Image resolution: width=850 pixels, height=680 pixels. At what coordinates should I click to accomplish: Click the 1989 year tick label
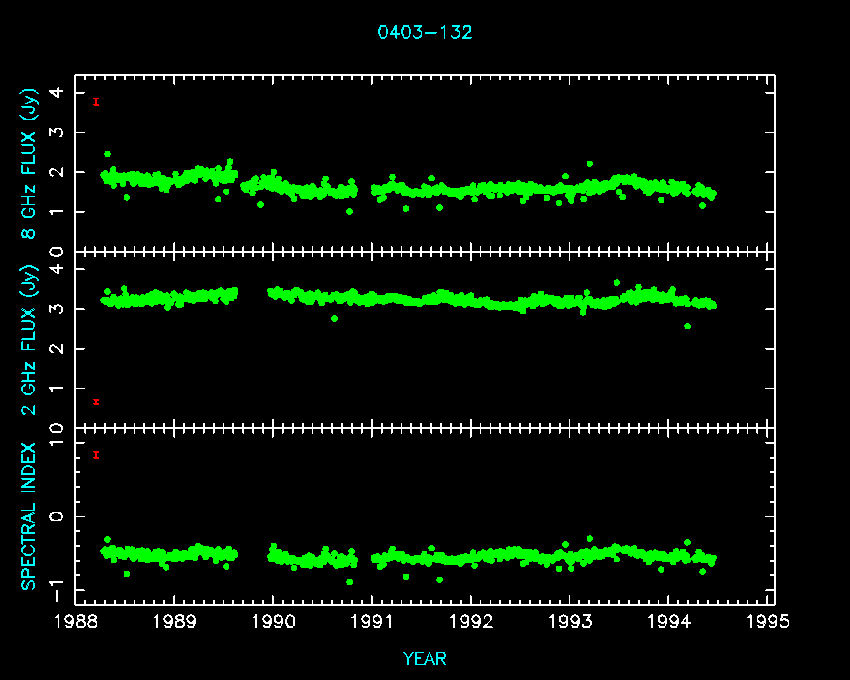pos(175,621)
